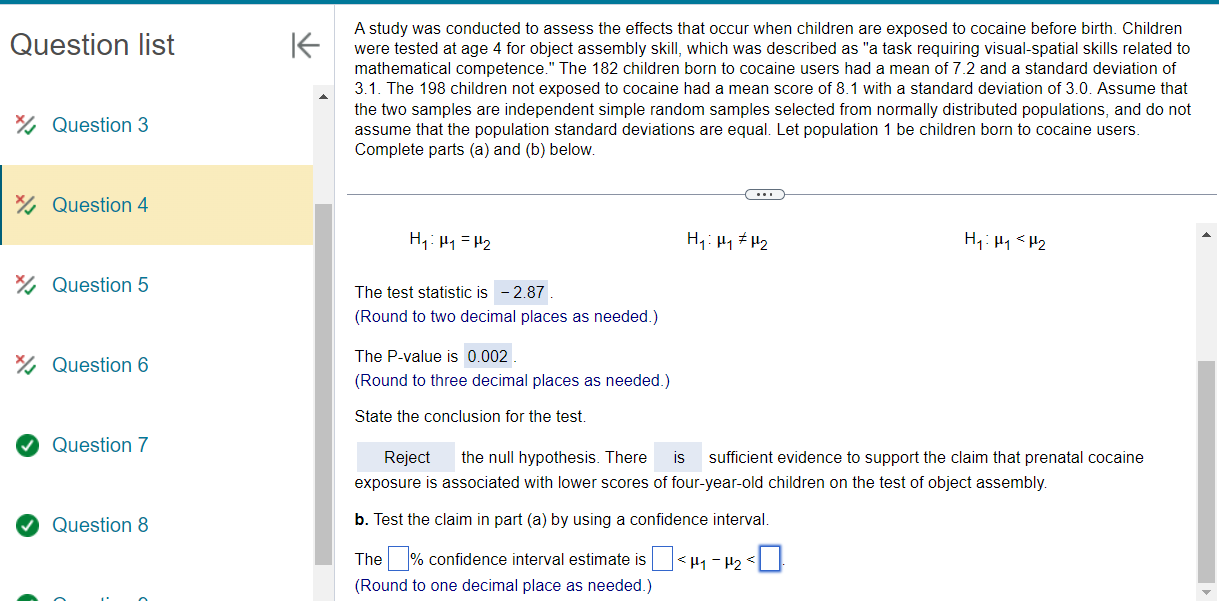The width and height of the screenshot is (1219, 601).
Task: Open Question 6 from the Question list
Action: click(100, 364)
